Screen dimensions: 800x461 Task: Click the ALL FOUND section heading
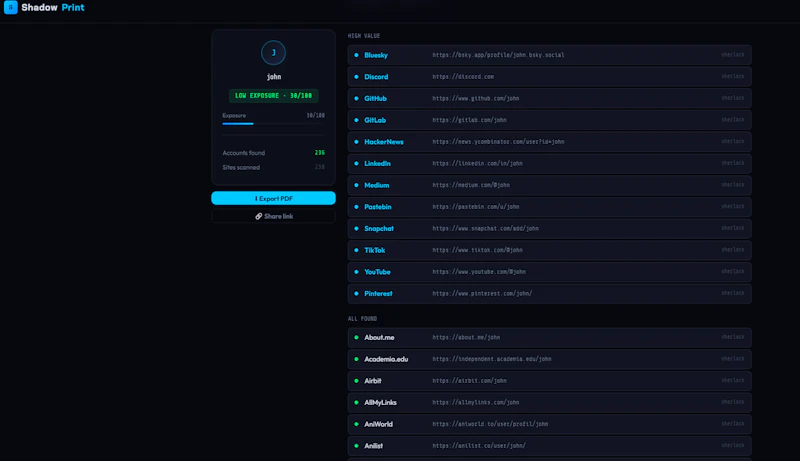point(362,319)
